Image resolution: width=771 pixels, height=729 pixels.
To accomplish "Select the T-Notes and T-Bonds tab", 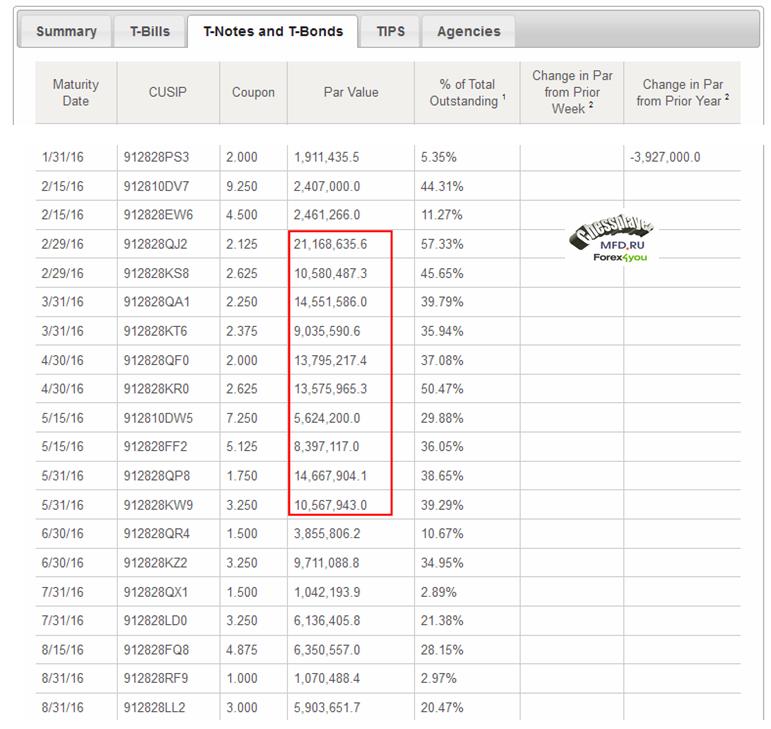I will (x=272, y=31).
